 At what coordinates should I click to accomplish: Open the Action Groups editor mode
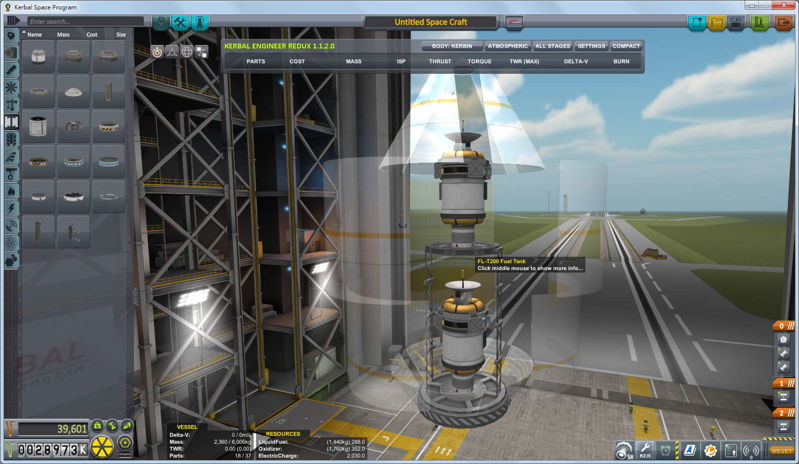[x=180, y=22]
